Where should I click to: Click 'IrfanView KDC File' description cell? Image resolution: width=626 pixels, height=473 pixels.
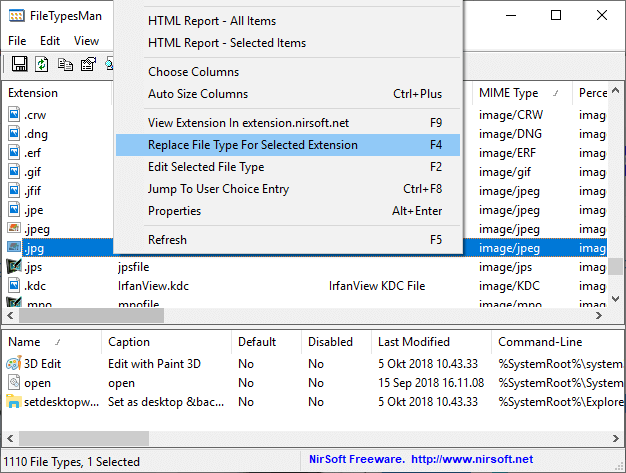click(x=377, y=286)
